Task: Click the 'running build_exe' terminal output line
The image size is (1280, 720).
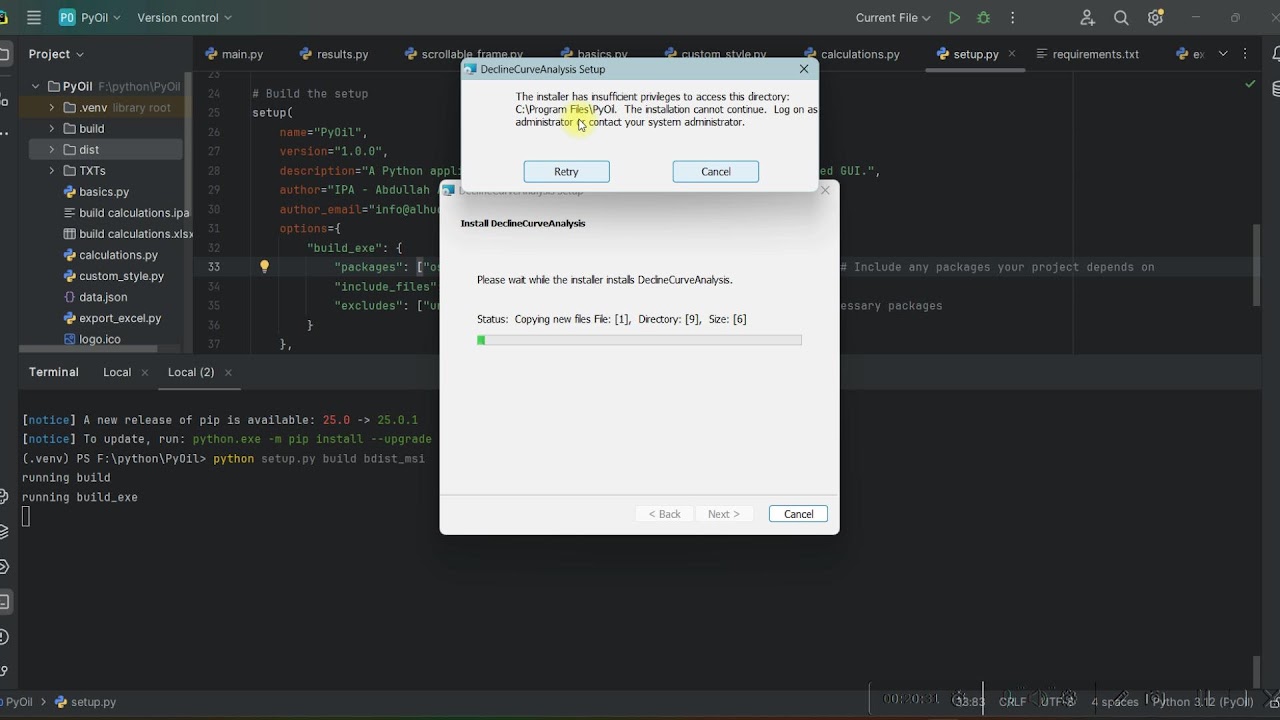Action: point(80,497)
